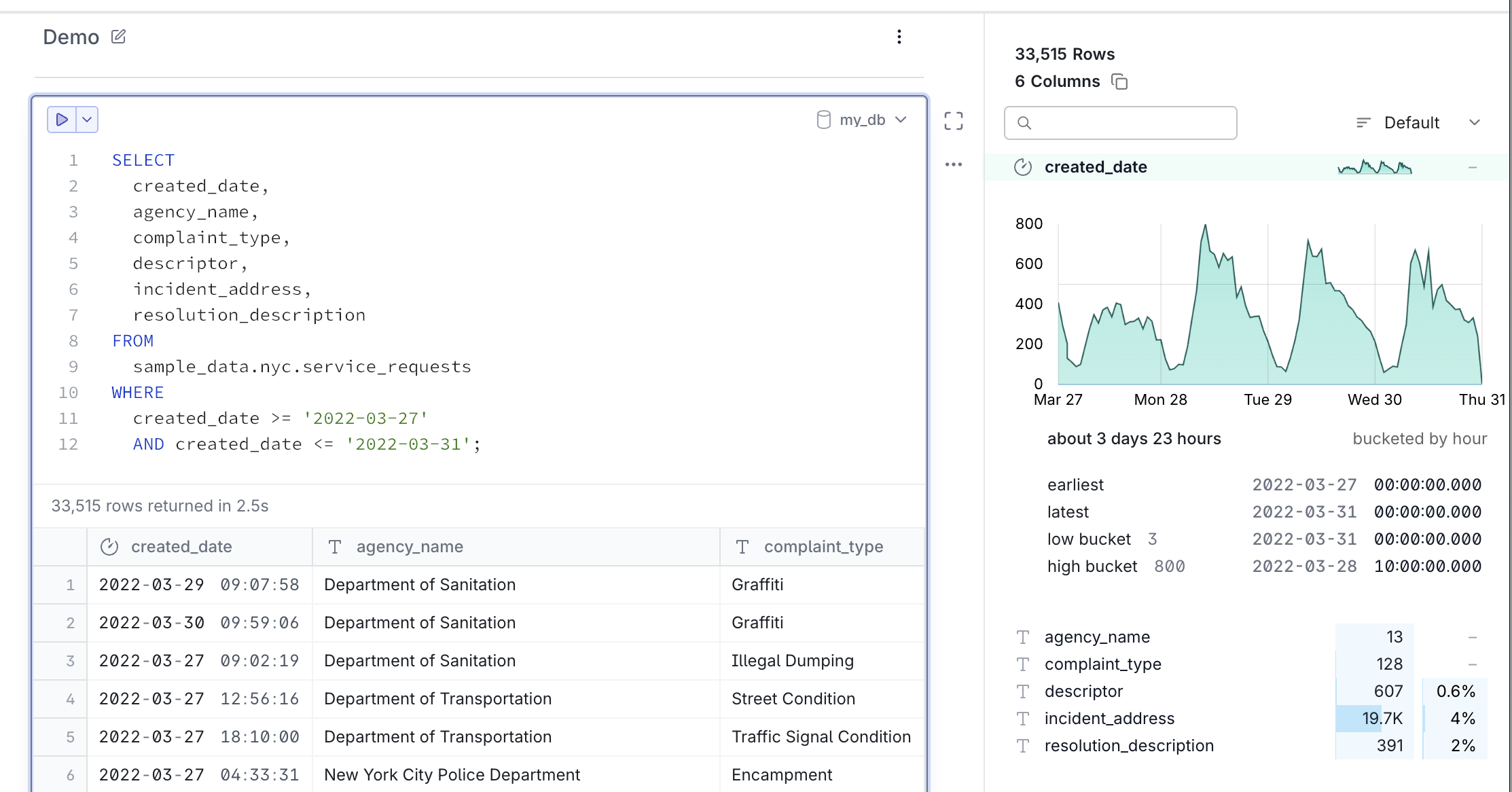The height and width of the screenshot is (792, 1512).
Task: Focus the column search field
Action: click(x=1121, y=123)
